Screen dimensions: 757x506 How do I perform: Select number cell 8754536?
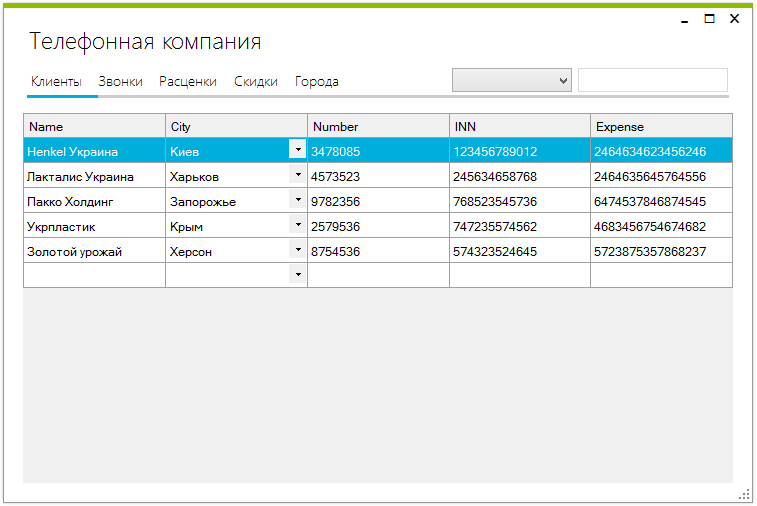point(378,252)
